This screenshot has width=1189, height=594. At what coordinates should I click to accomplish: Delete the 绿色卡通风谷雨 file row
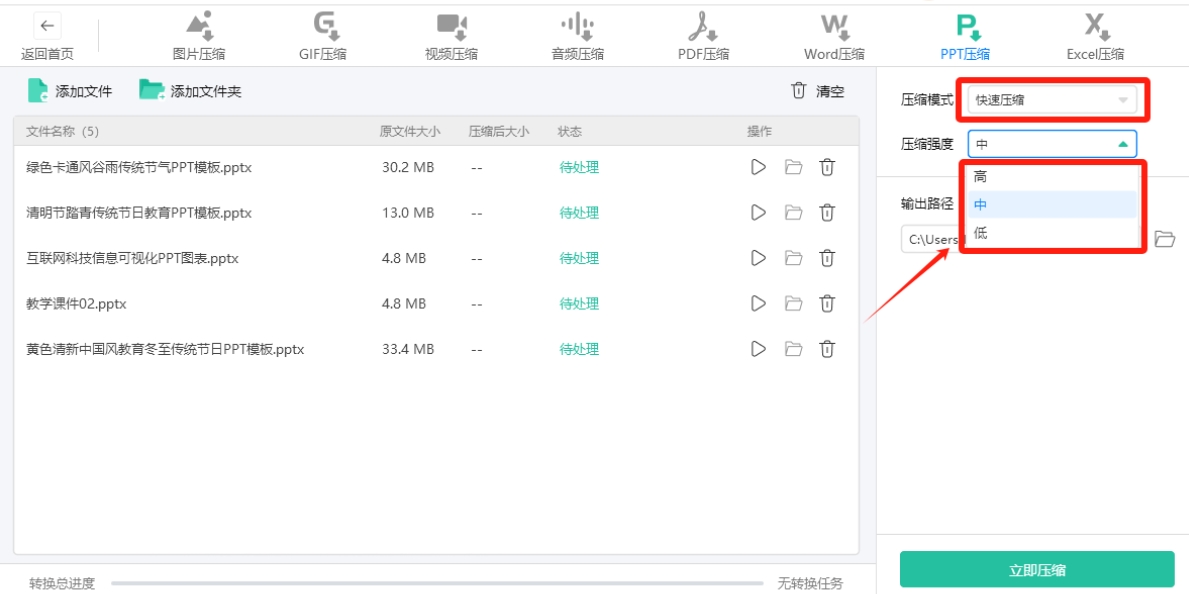tap(827, 167)
